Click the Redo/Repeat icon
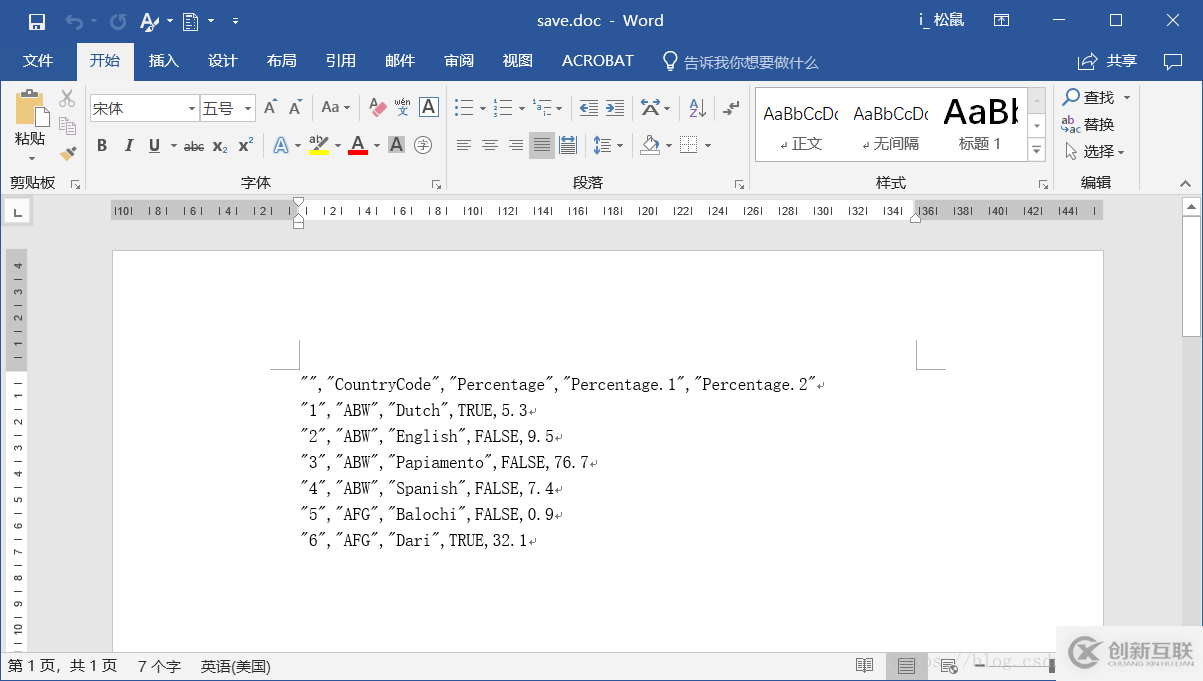 (118, 21)
